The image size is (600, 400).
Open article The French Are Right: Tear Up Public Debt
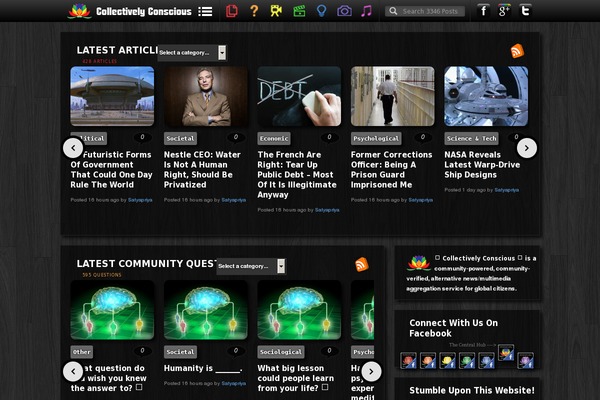[297, 175]
